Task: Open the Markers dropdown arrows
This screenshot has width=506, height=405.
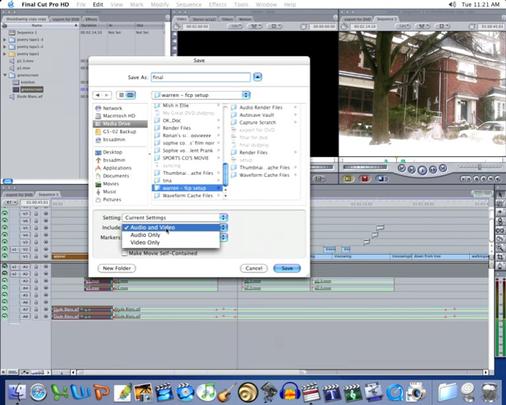Action: click(x=224, y=237)
